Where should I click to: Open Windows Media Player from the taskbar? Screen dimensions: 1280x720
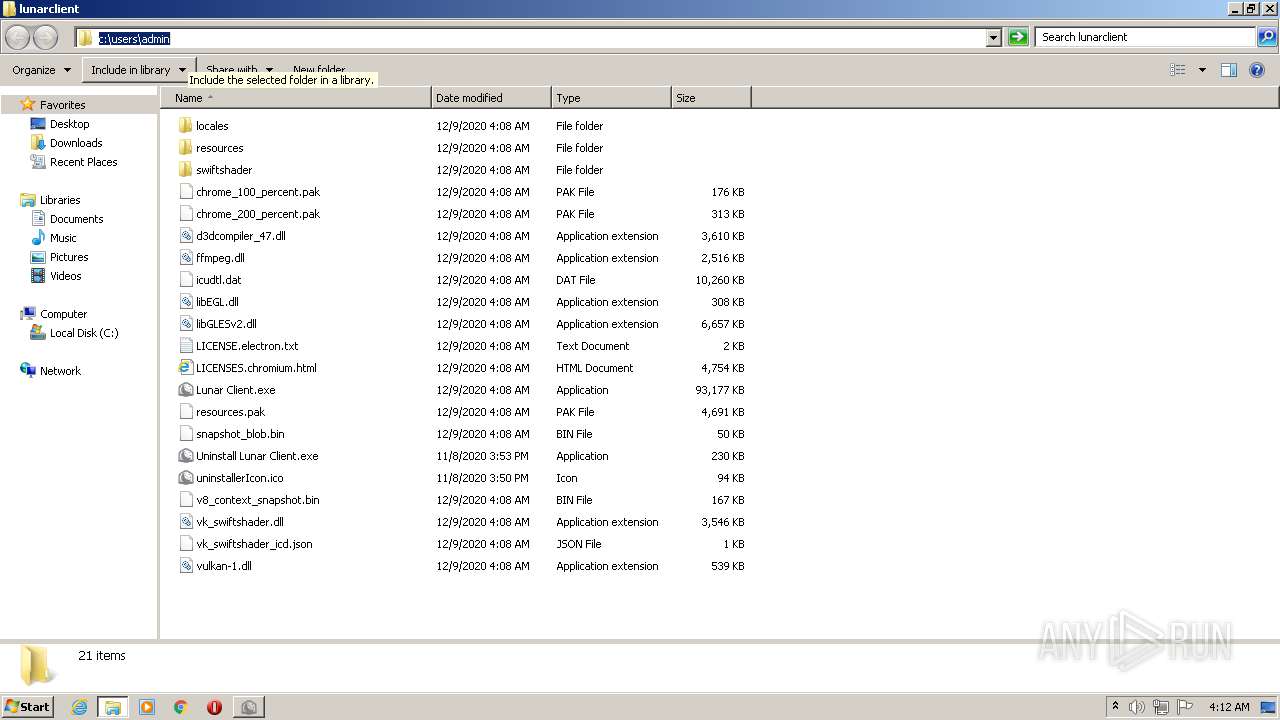point(147,707)
